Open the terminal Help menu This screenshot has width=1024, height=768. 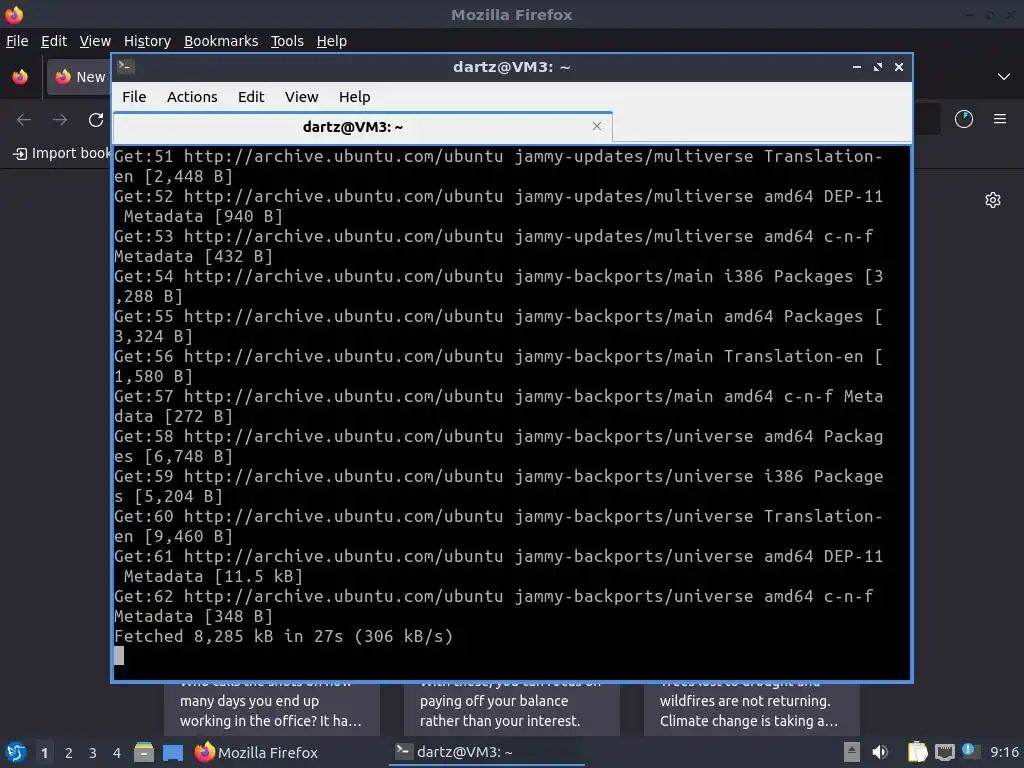tap(355, 97)
